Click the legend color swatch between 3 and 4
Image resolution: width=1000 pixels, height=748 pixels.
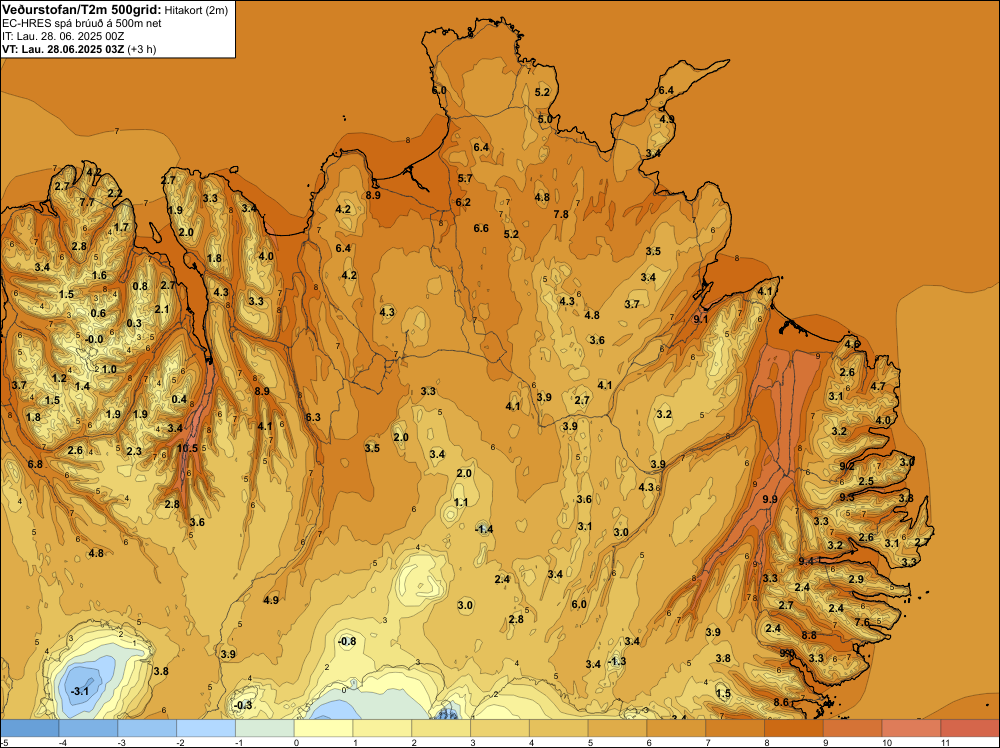click(500, 728)
